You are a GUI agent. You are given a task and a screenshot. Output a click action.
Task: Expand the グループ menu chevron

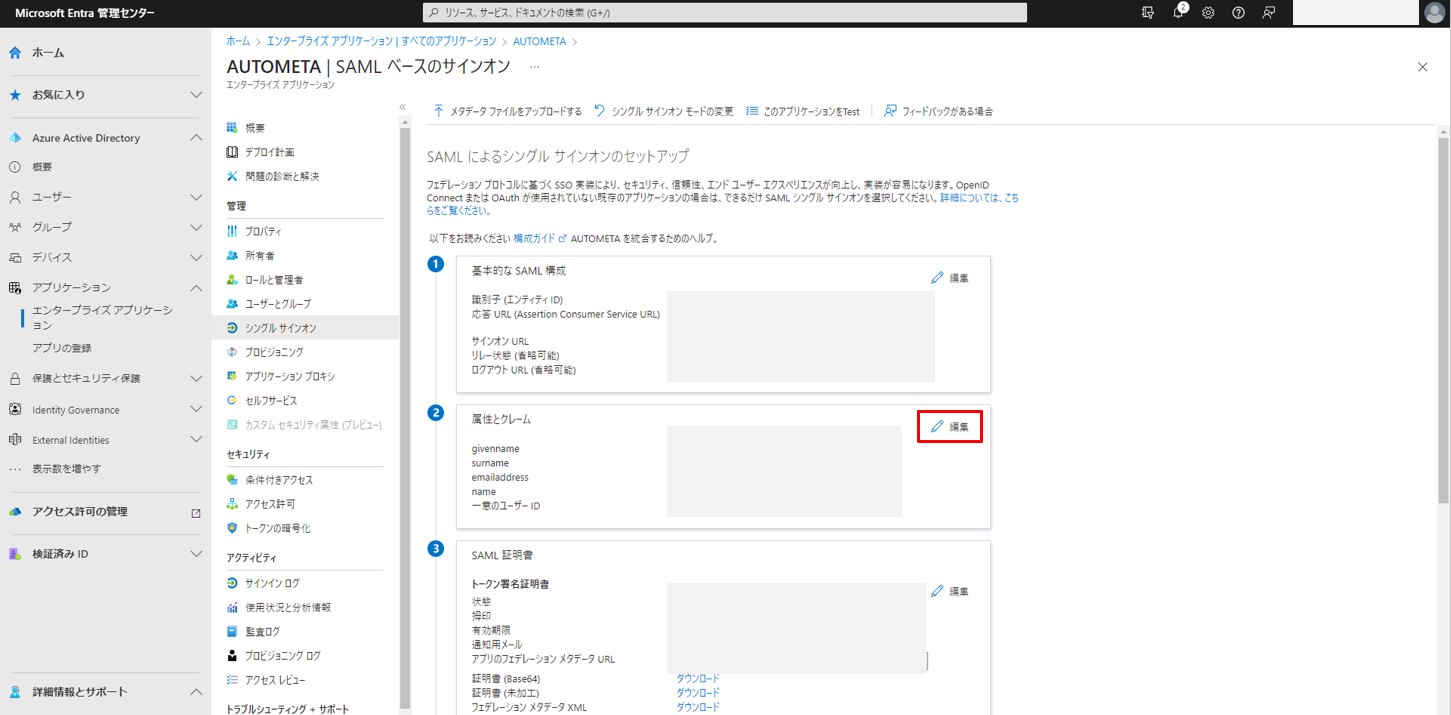point(196,227)
